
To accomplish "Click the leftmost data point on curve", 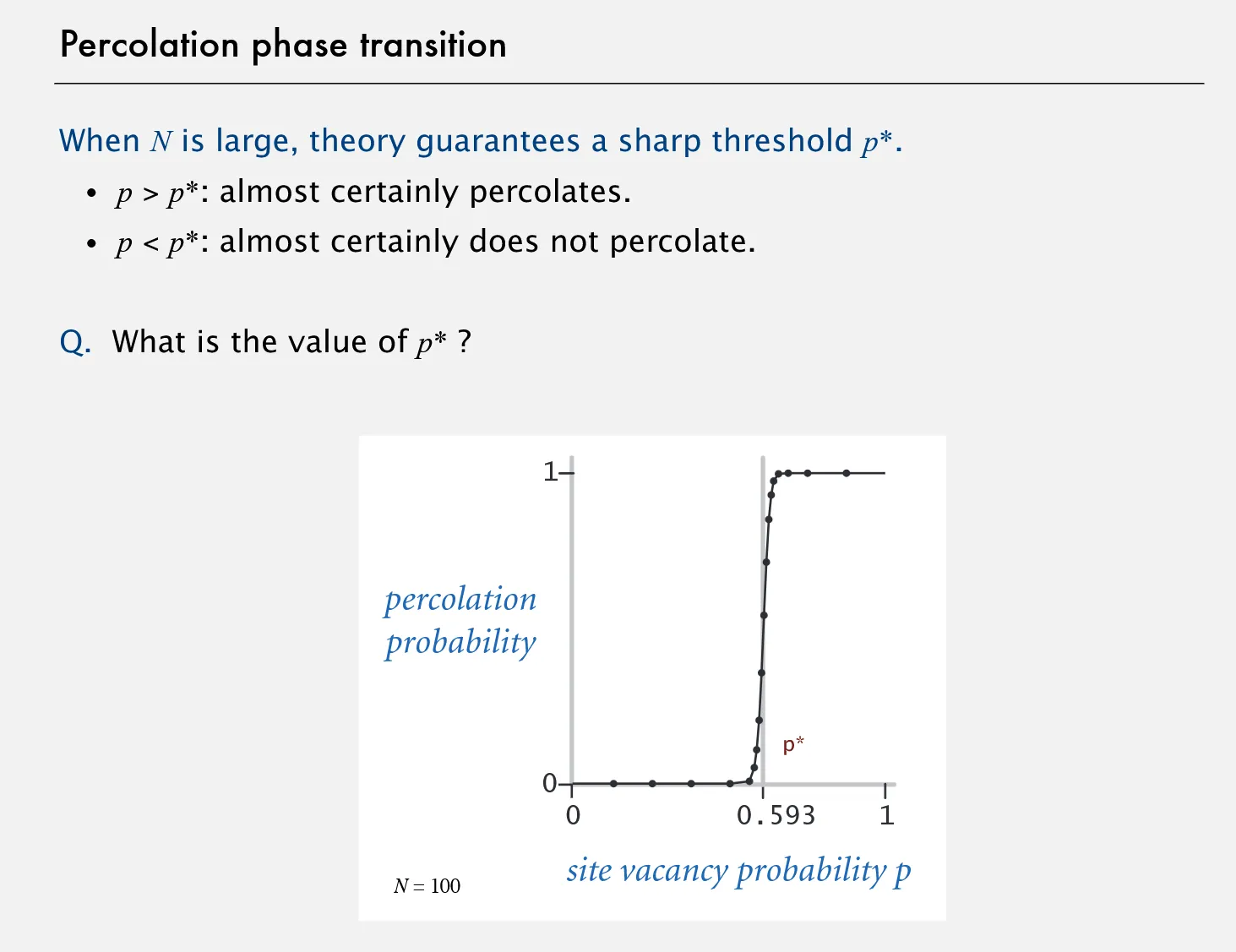I will pyautogui.click(x=613, y=784).
